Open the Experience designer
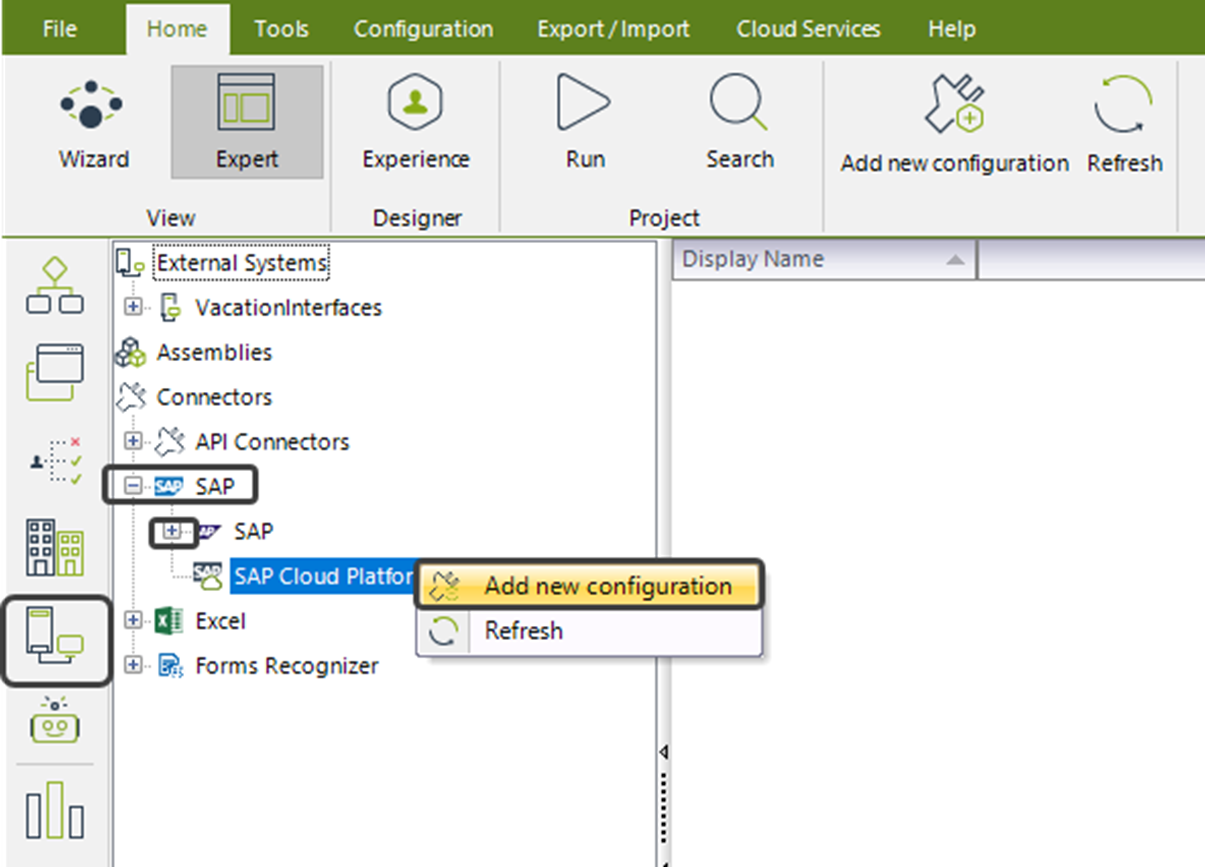 pyautogui.click(x=415, y=122)
